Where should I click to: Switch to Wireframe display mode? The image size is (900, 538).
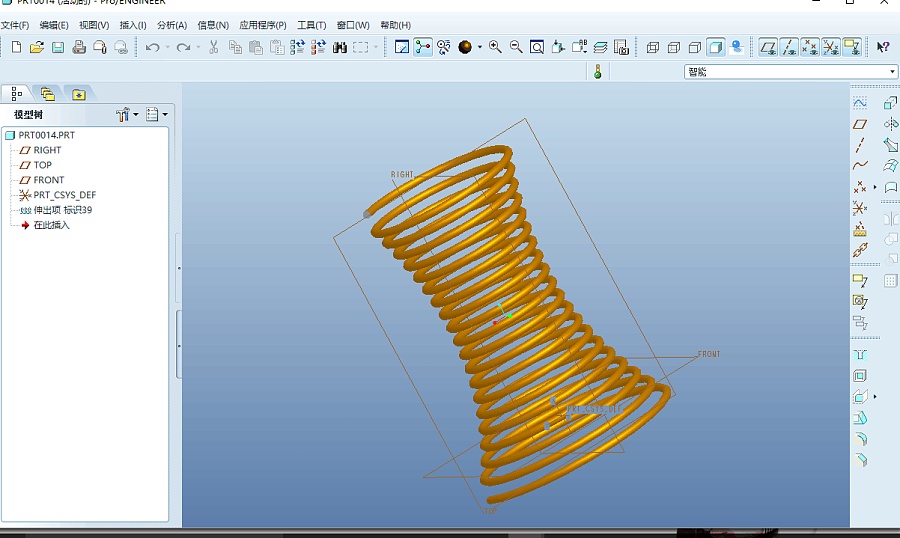click(653, 47)
